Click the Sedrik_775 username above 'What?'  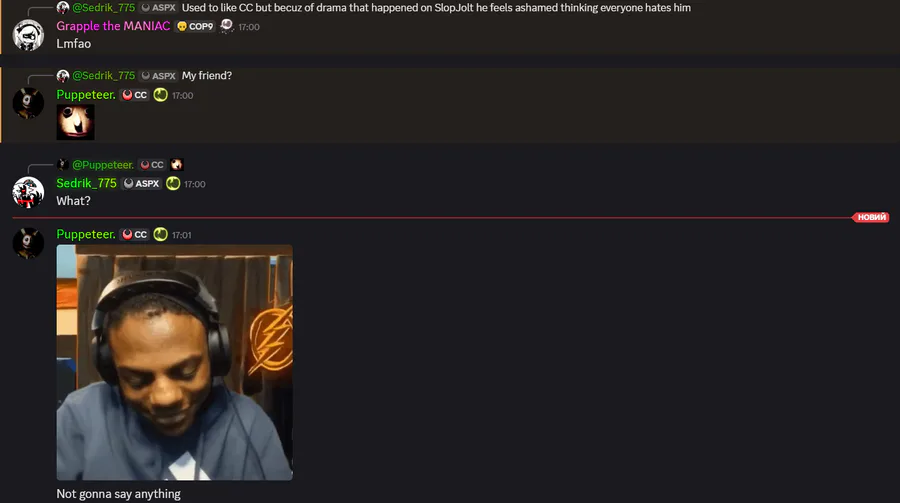pos(86,184)
